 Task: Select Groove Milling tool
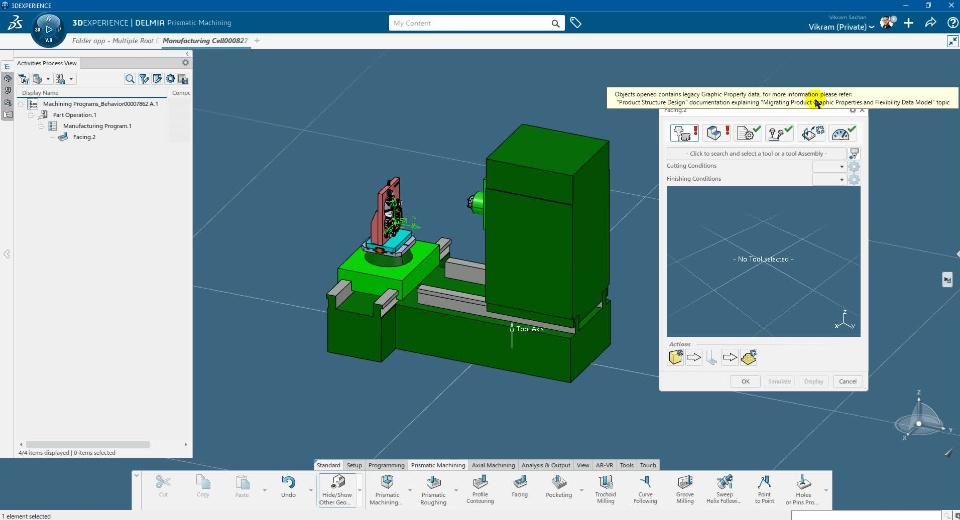point(685,490)
